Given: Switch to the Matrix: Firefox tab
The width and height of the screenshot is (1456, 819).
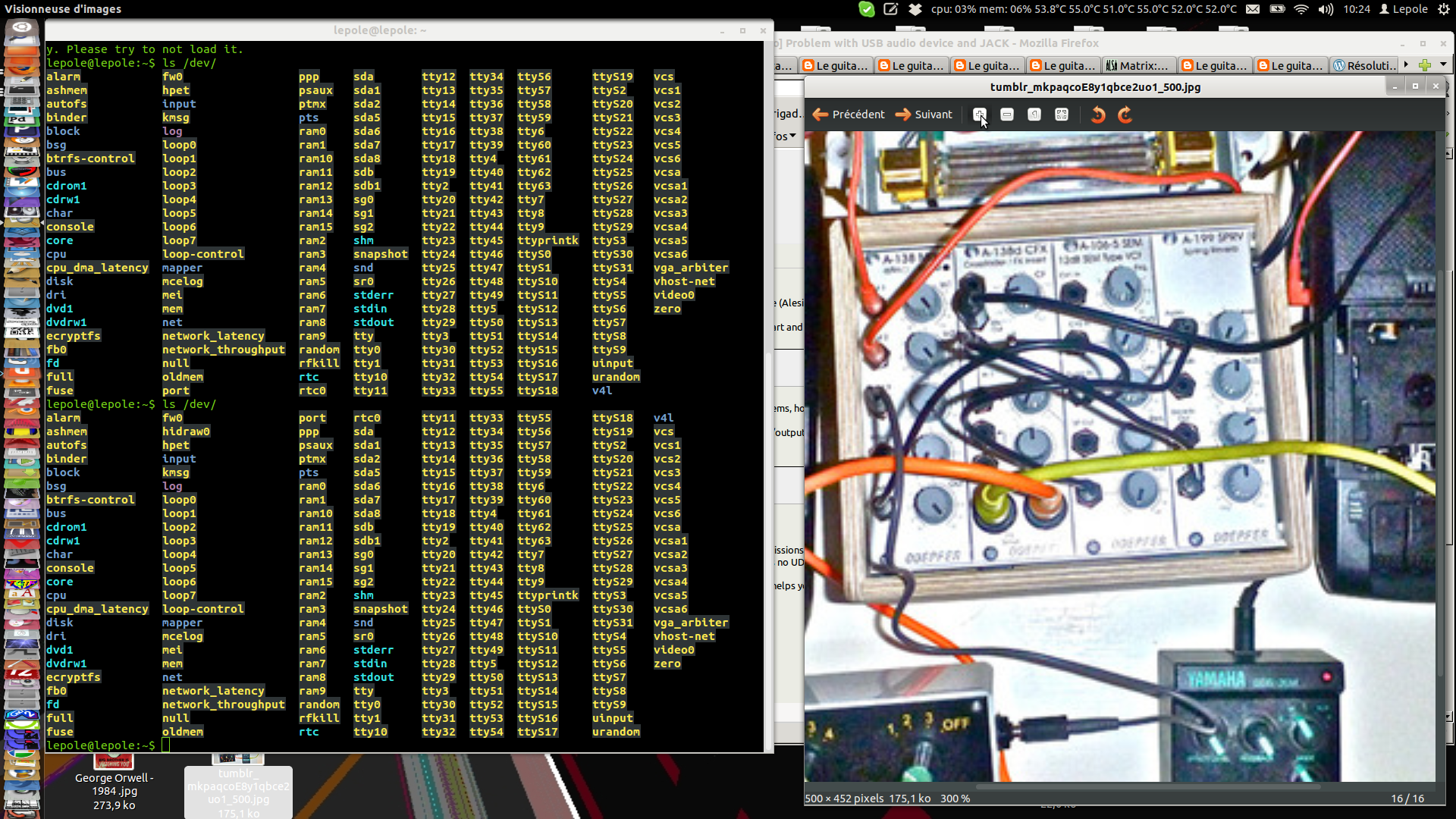Looking at the screenshot, I should [x=1137, y=66].
